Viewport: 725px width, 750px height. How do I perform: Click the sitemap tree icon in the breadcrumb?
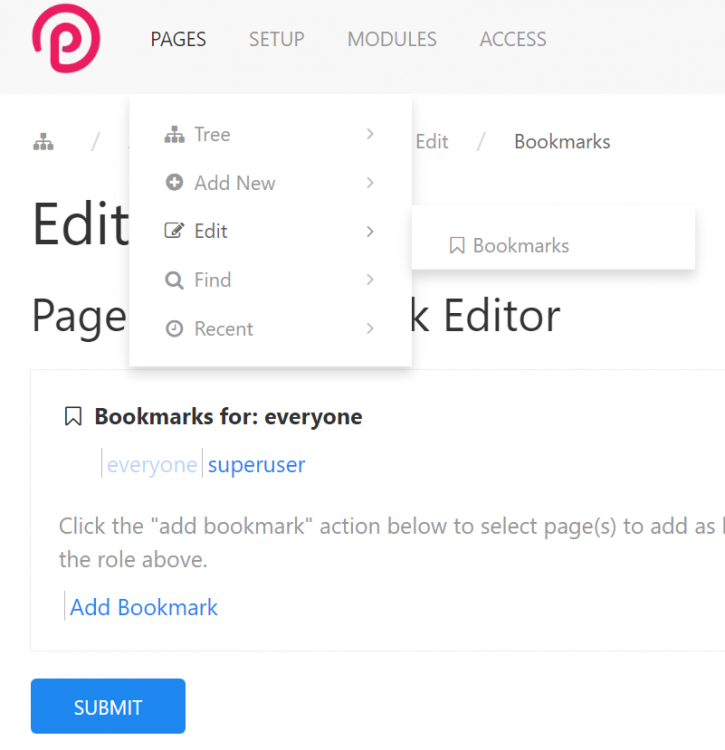pyautogui.click(x=43, y=142)
